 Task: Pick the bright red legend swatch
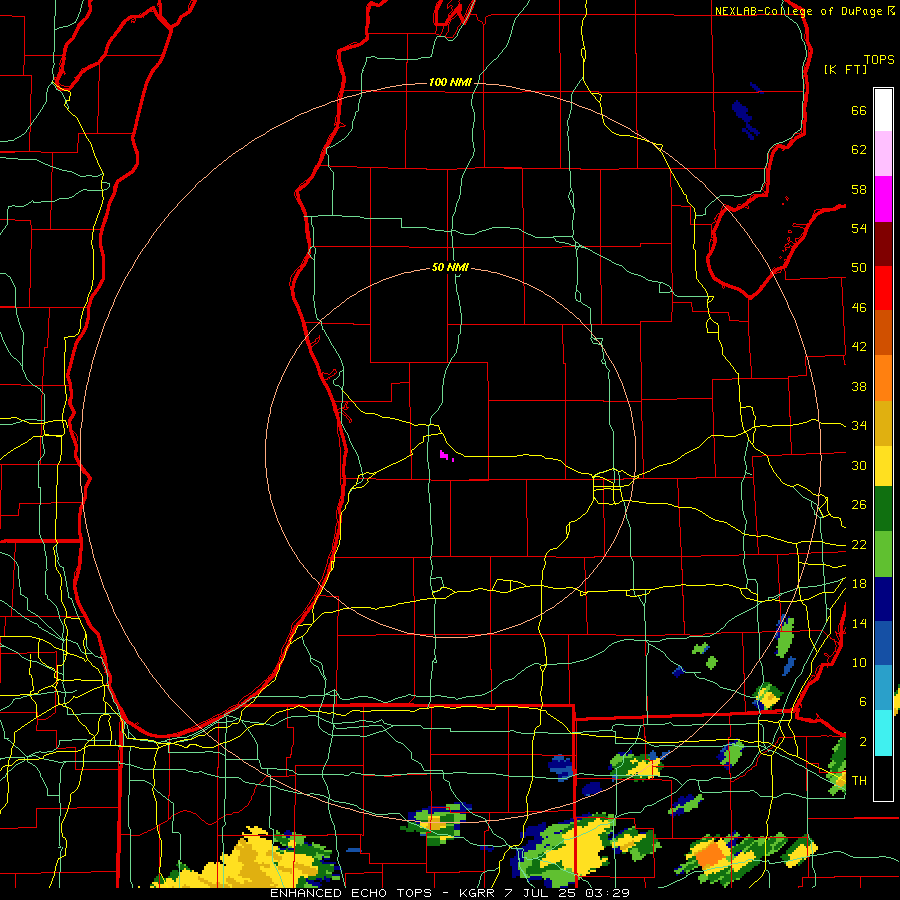point(883,289)
